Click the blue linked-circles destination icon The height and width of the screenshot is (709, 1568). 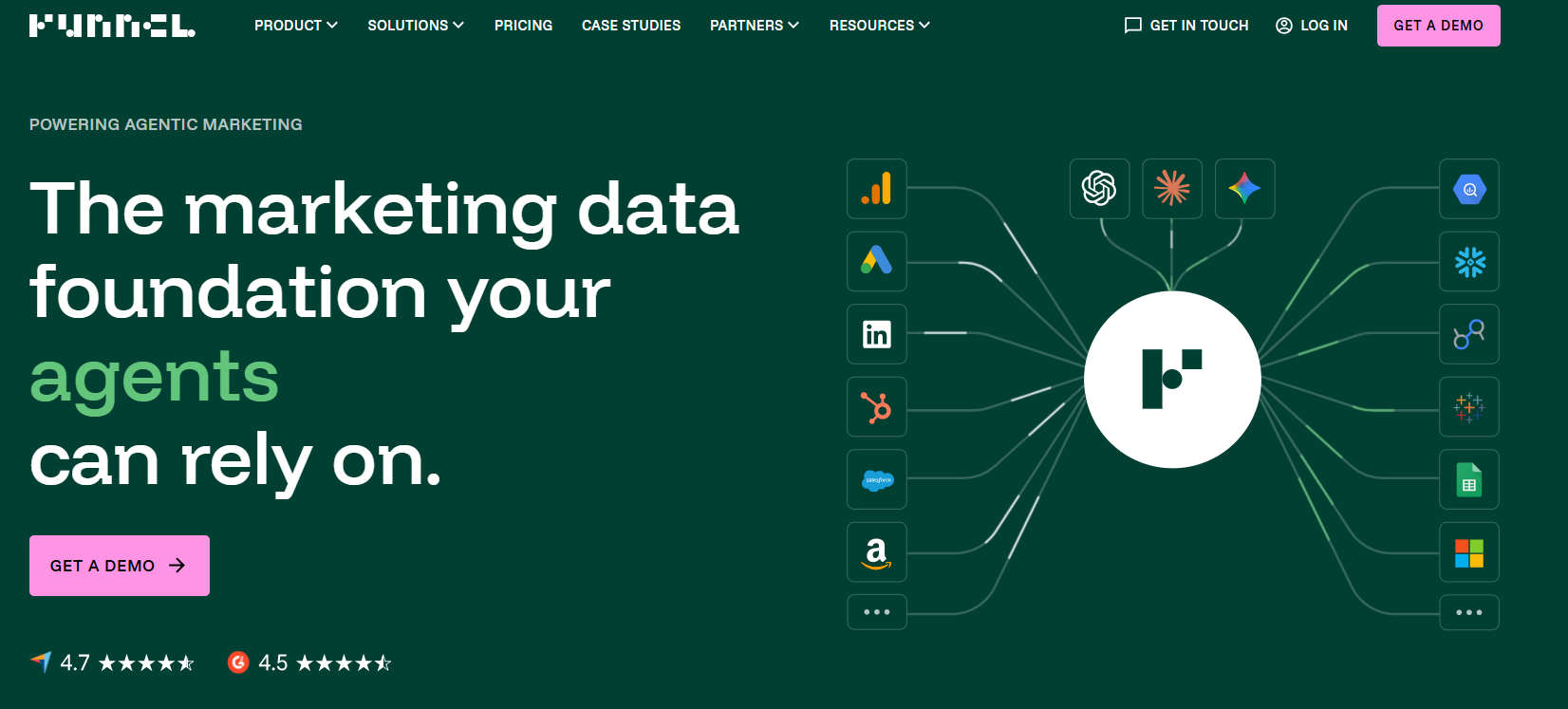(1469, 334)
